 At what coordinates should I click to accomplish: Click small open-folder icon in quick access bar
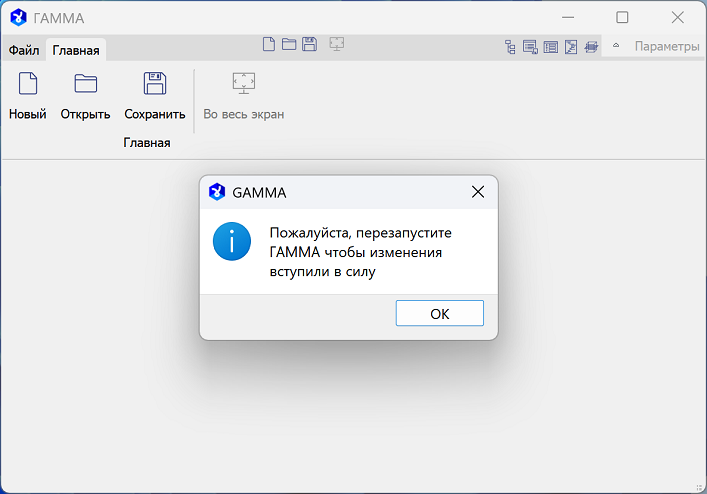coord(289,44)
